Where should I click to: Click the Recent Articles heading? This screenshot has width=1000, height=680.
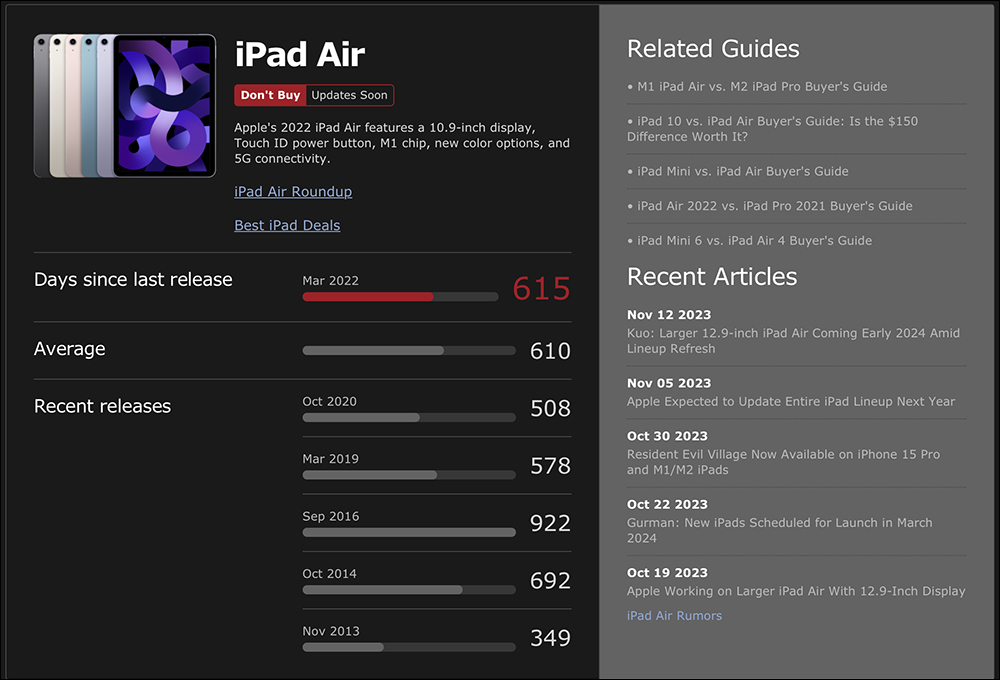pyautogui.click(x=712, y=276)
